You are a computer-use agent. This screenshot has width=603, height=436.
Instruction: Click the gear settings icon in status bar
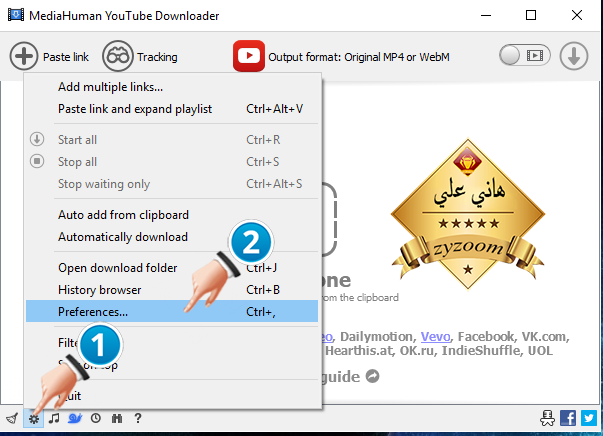[x=34, y=418]
